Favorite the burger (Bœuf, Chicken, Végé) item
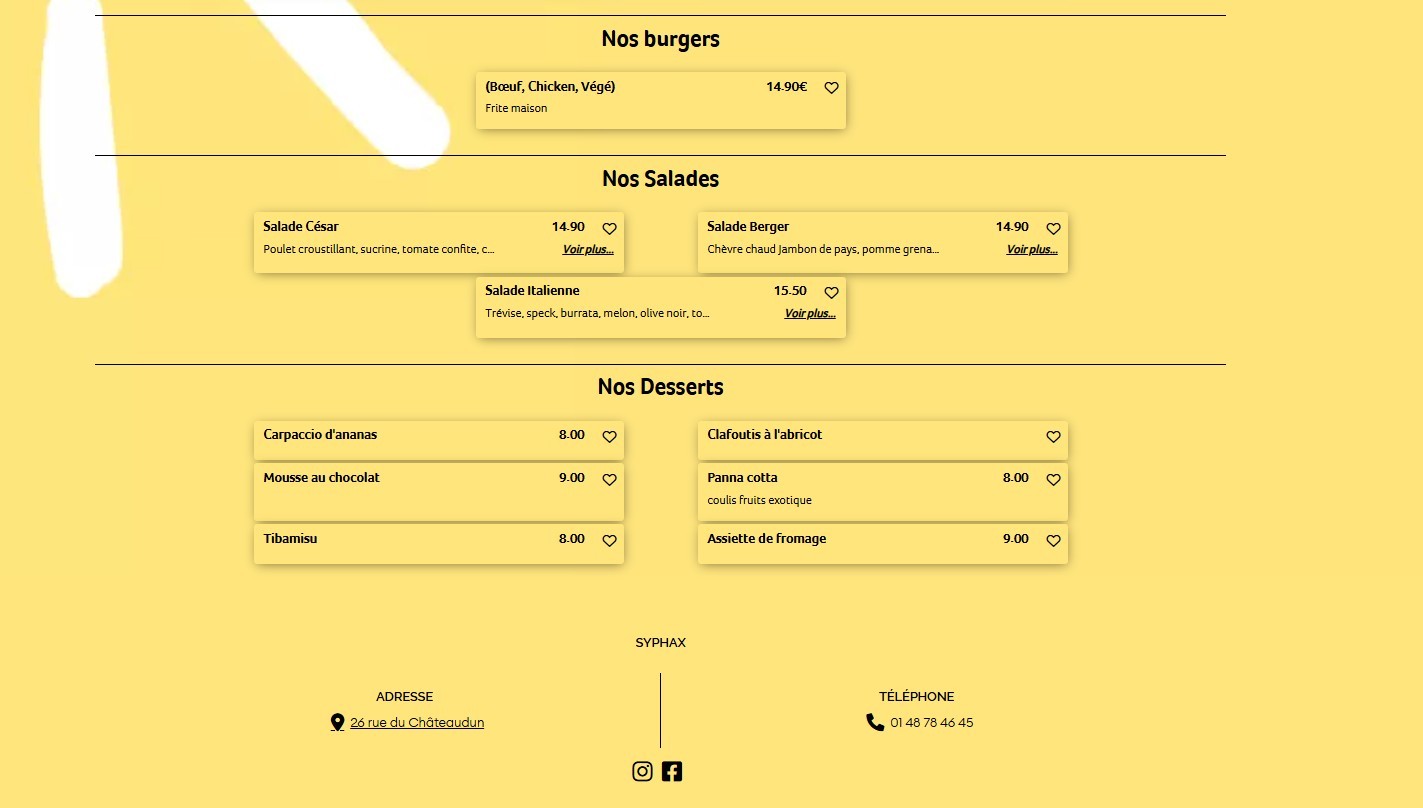The width and height of the screenshot is (1423, 808). (x=831, y=88)
